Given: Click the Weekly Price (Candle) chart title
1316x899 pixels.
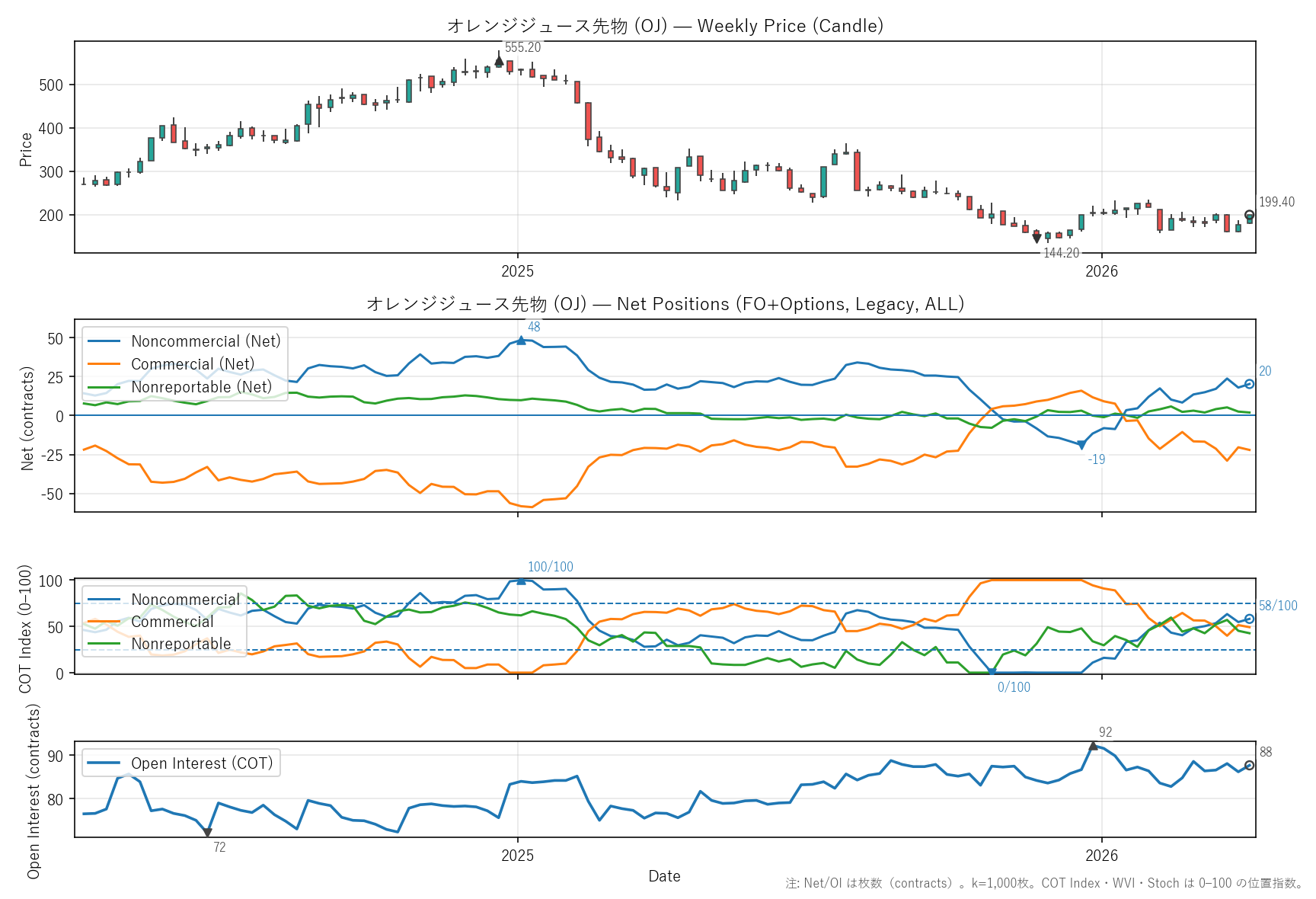Looking at the screenshot, I should pos(664,26).
